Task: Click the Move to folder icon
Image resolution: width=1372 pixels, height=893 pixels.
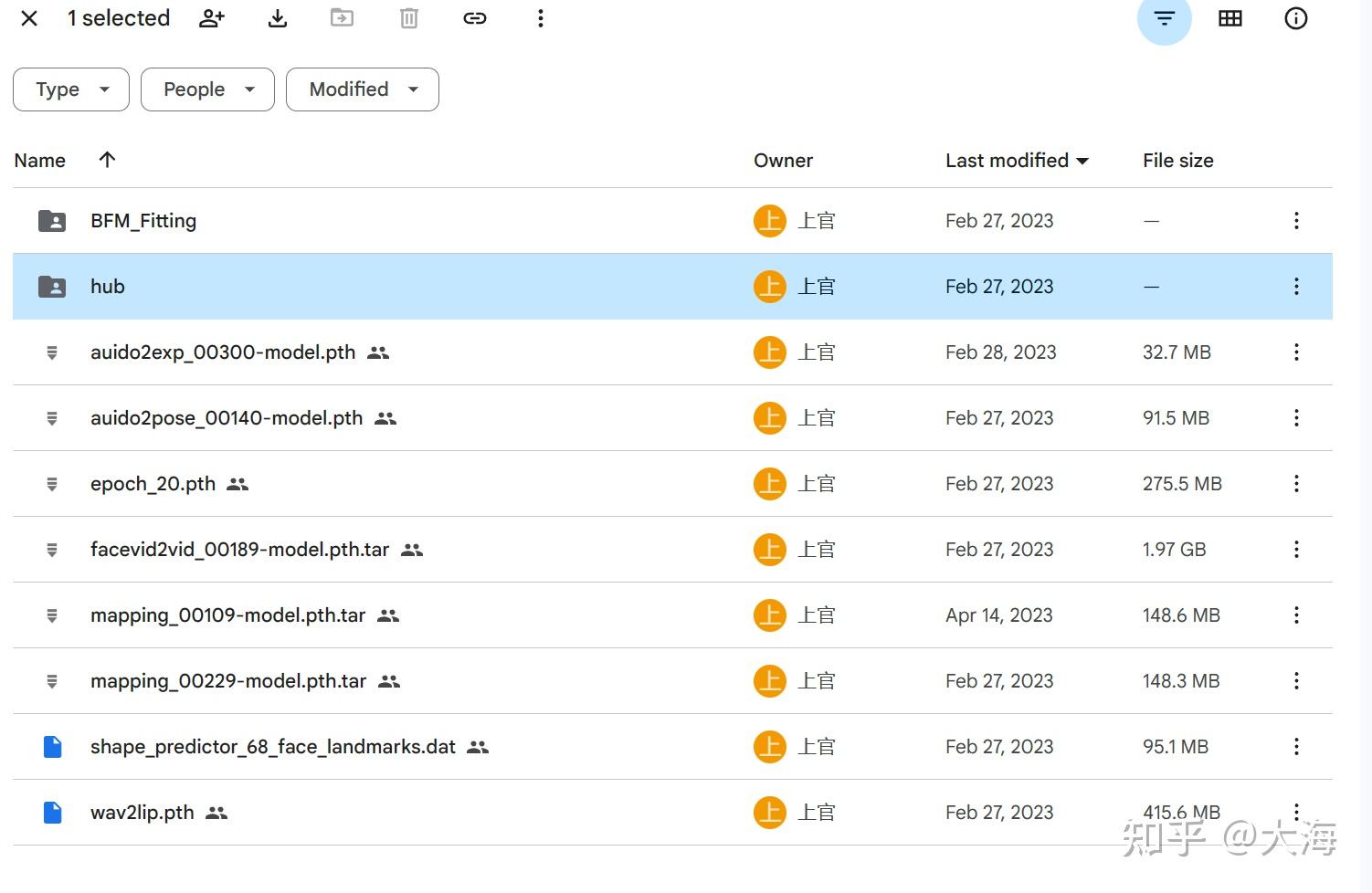Action: click(343, 18)
